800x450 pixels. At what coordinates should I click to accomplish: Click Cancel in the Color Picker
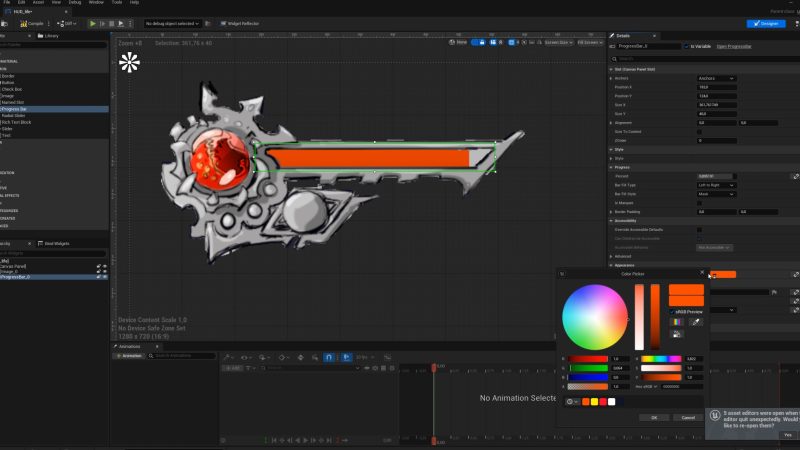(687, 417)
